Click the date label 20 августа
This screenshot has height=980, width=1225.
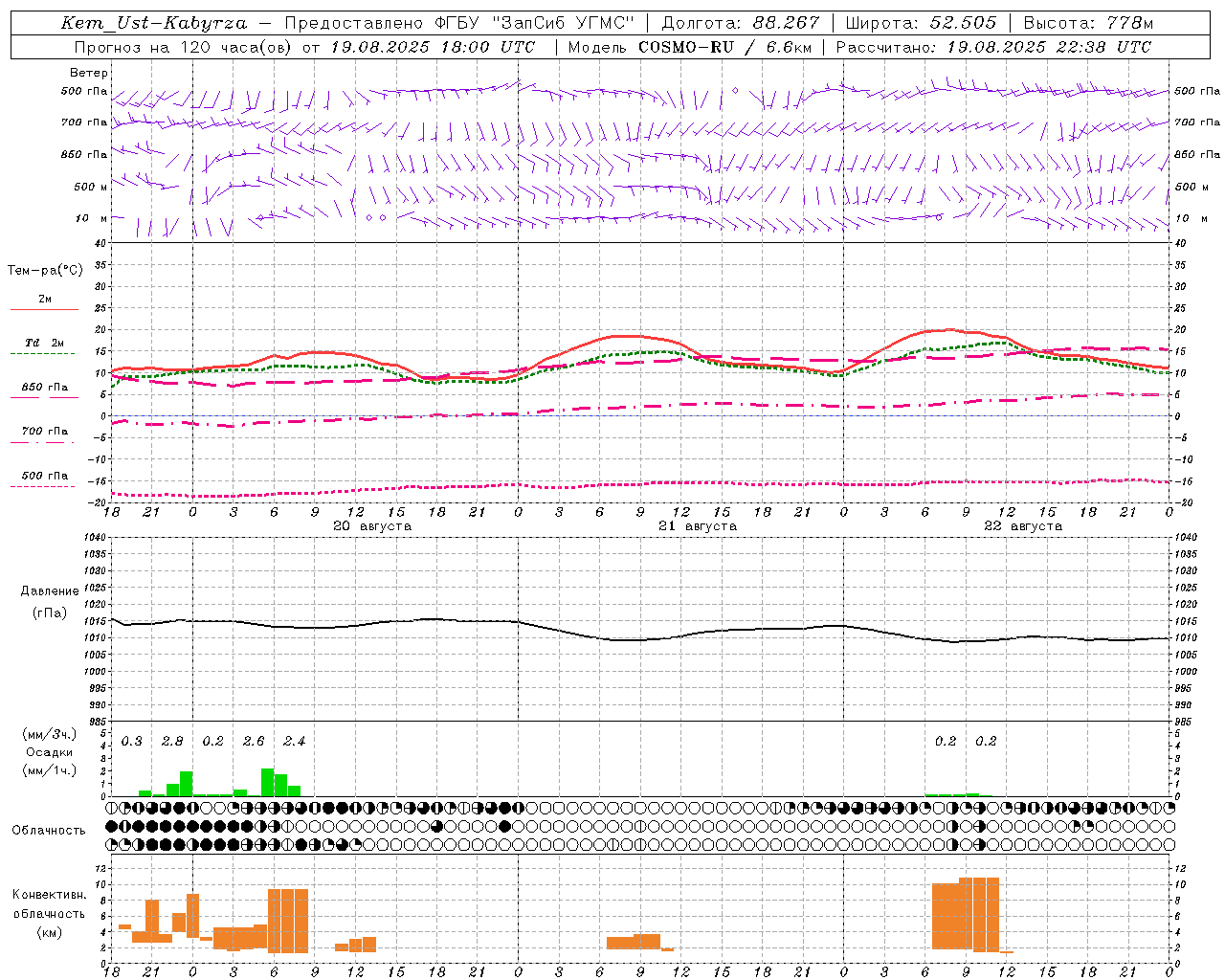coord(372,526)
